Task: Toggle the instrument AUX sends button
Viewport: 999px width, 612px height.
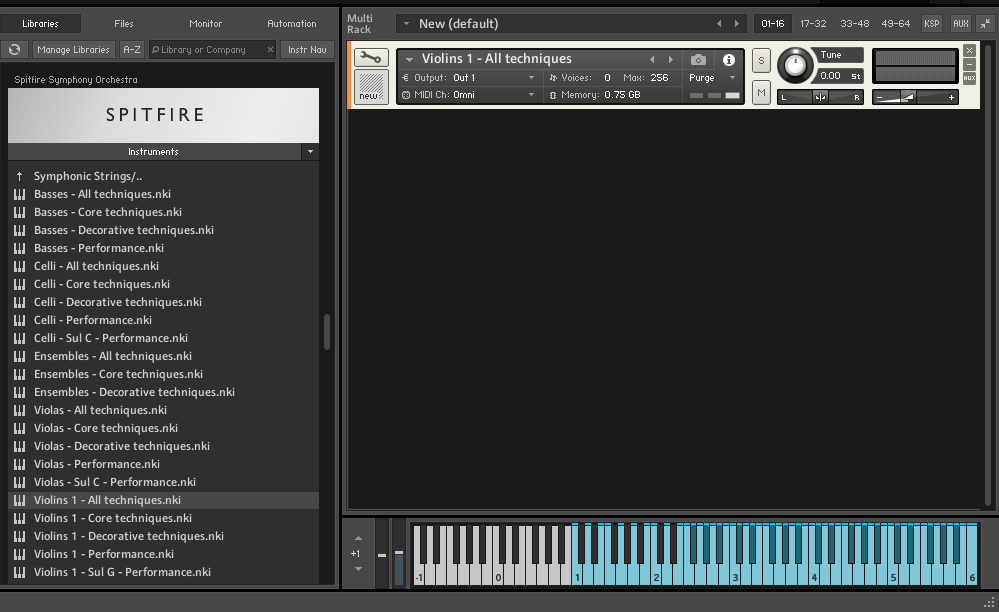Action: click(x=969, y=78)
